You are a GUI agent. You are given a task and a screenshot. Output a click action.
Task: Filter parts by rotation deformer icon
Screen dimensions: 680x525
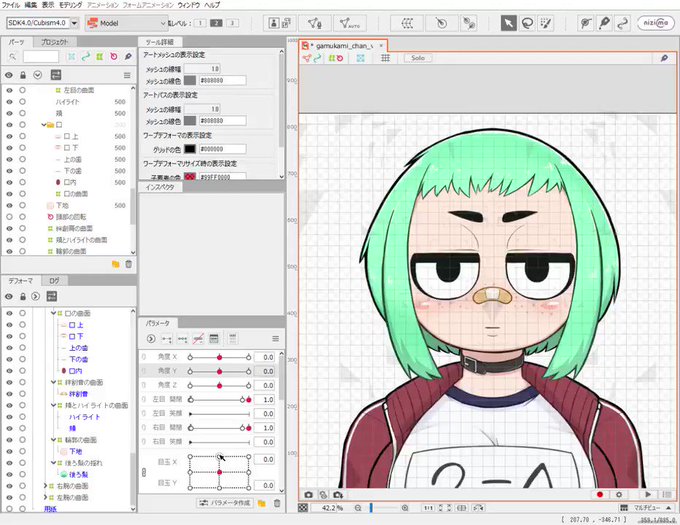pyautogui.click(x=114, y=56)
